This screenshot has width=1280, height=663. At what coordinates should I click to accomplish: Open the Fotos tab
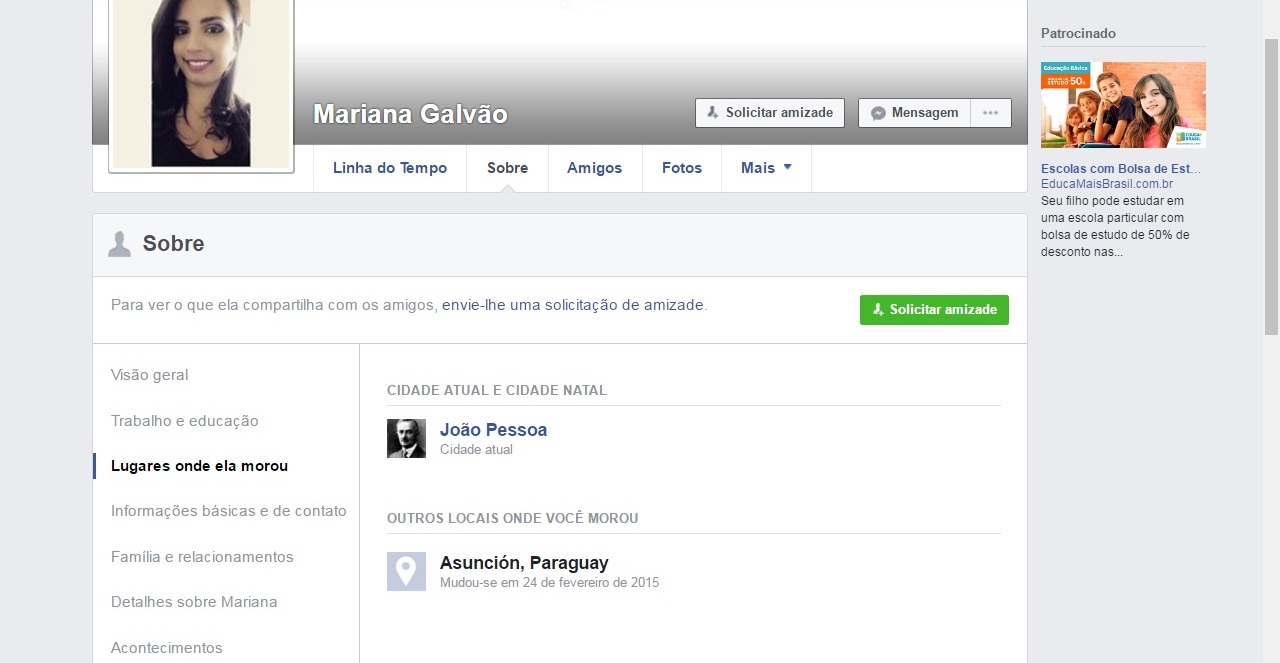coord(681,168)
